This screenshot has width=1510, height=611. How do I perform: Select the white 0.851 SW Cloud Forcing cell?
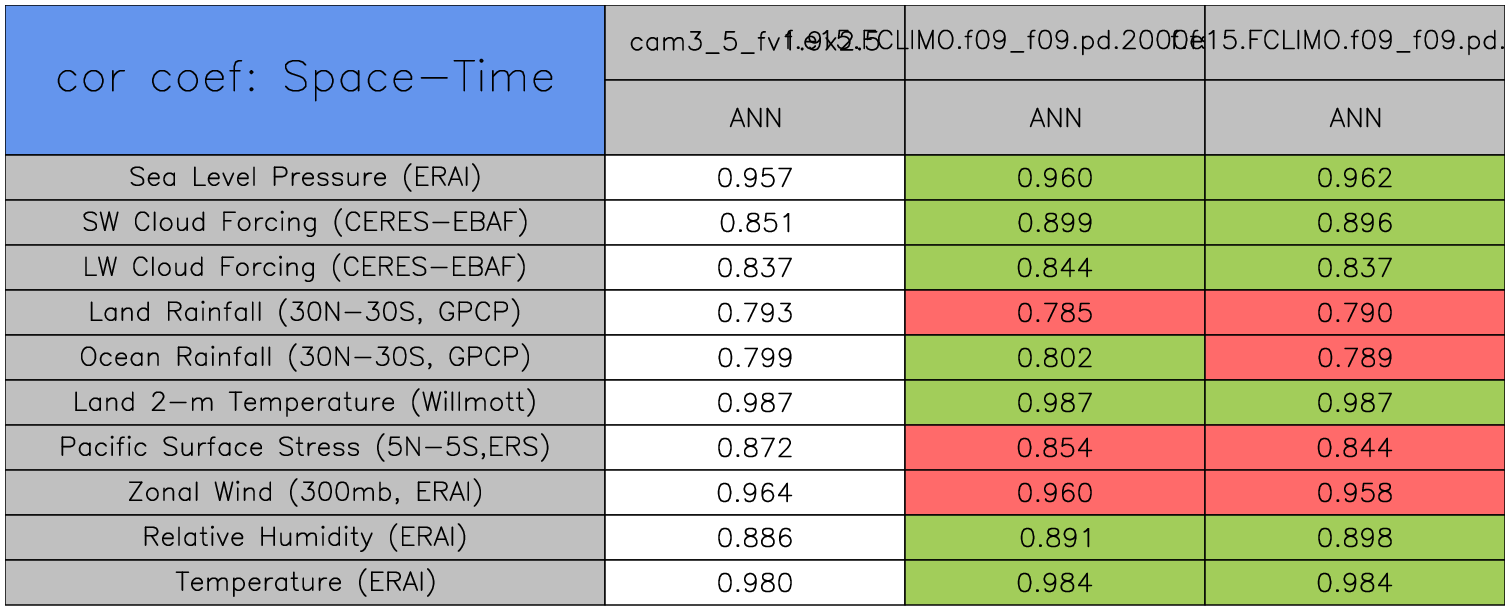coord(755,223)
